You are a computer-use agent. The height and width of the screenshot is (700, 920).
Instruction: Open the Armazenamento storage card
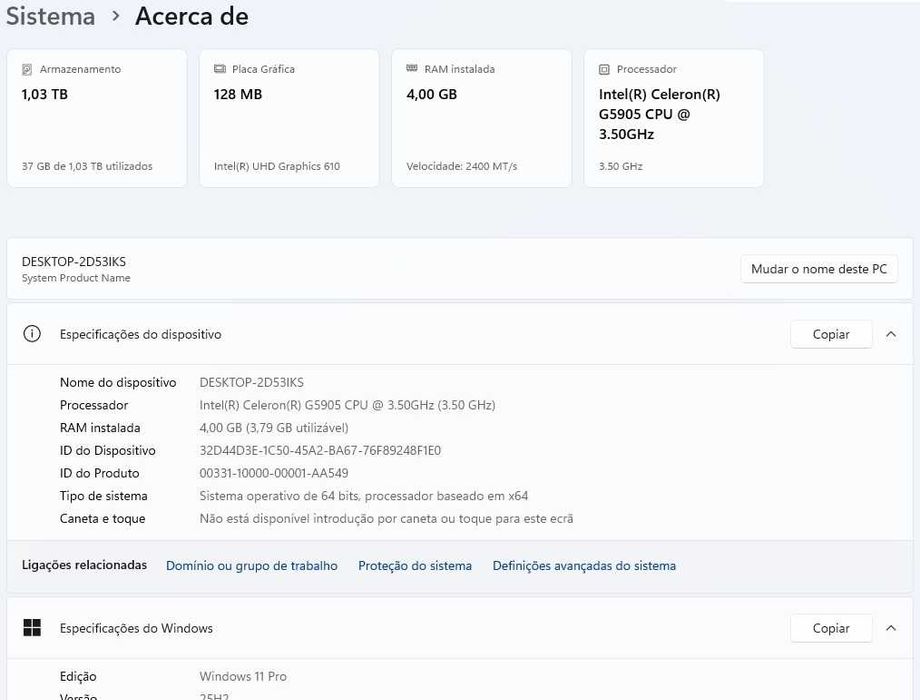(x=97, y=119)
